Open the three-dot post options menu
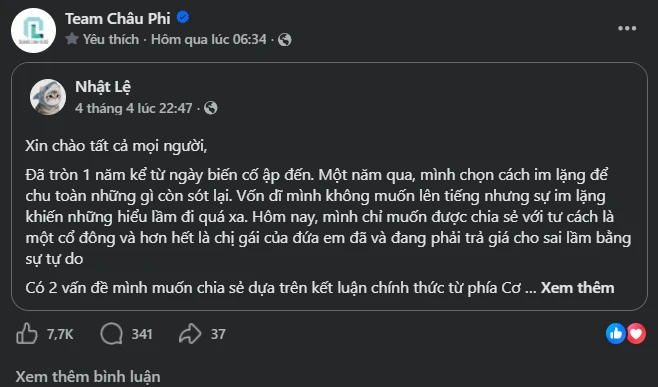Viewport: 658px width, 387px height. (627, 29)
